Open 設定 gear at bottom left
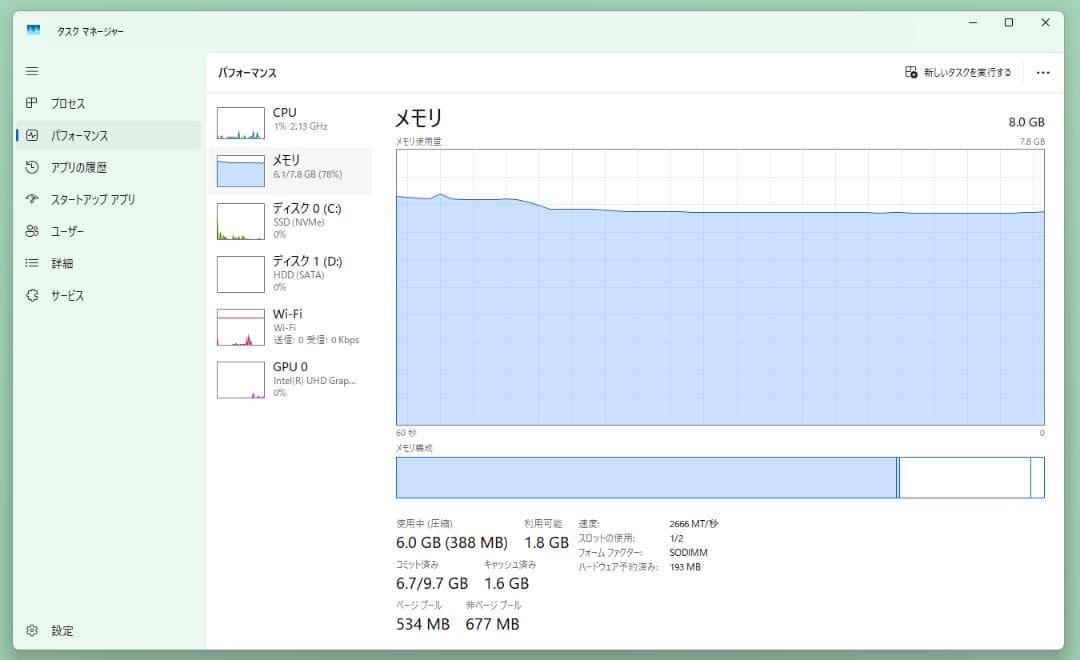Image resolution: width=1080 pixels, height=660 pixels. click(32, 631)
